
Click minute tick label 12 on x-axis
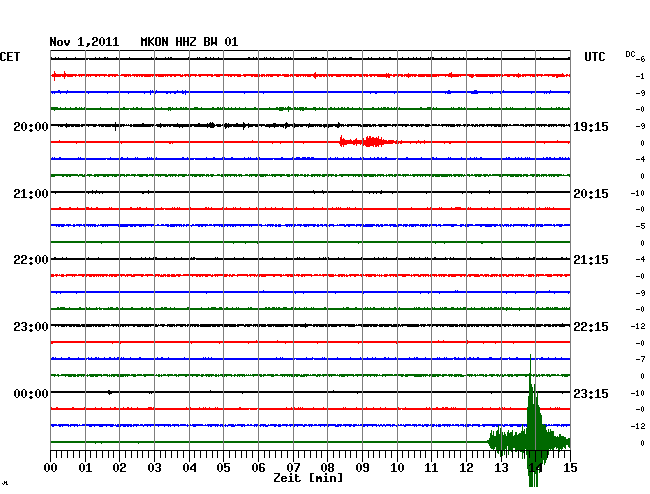[466, 467]
